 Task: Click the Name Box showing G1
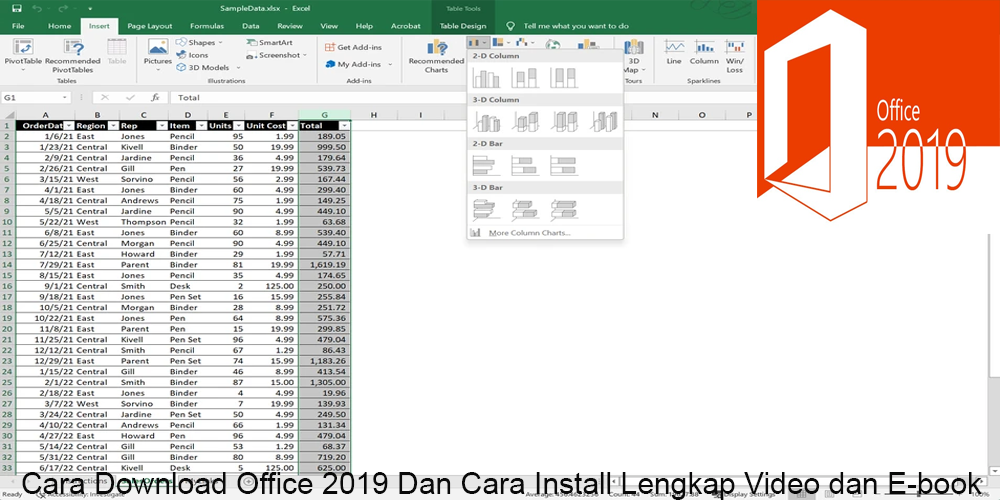tap(36, 98)
